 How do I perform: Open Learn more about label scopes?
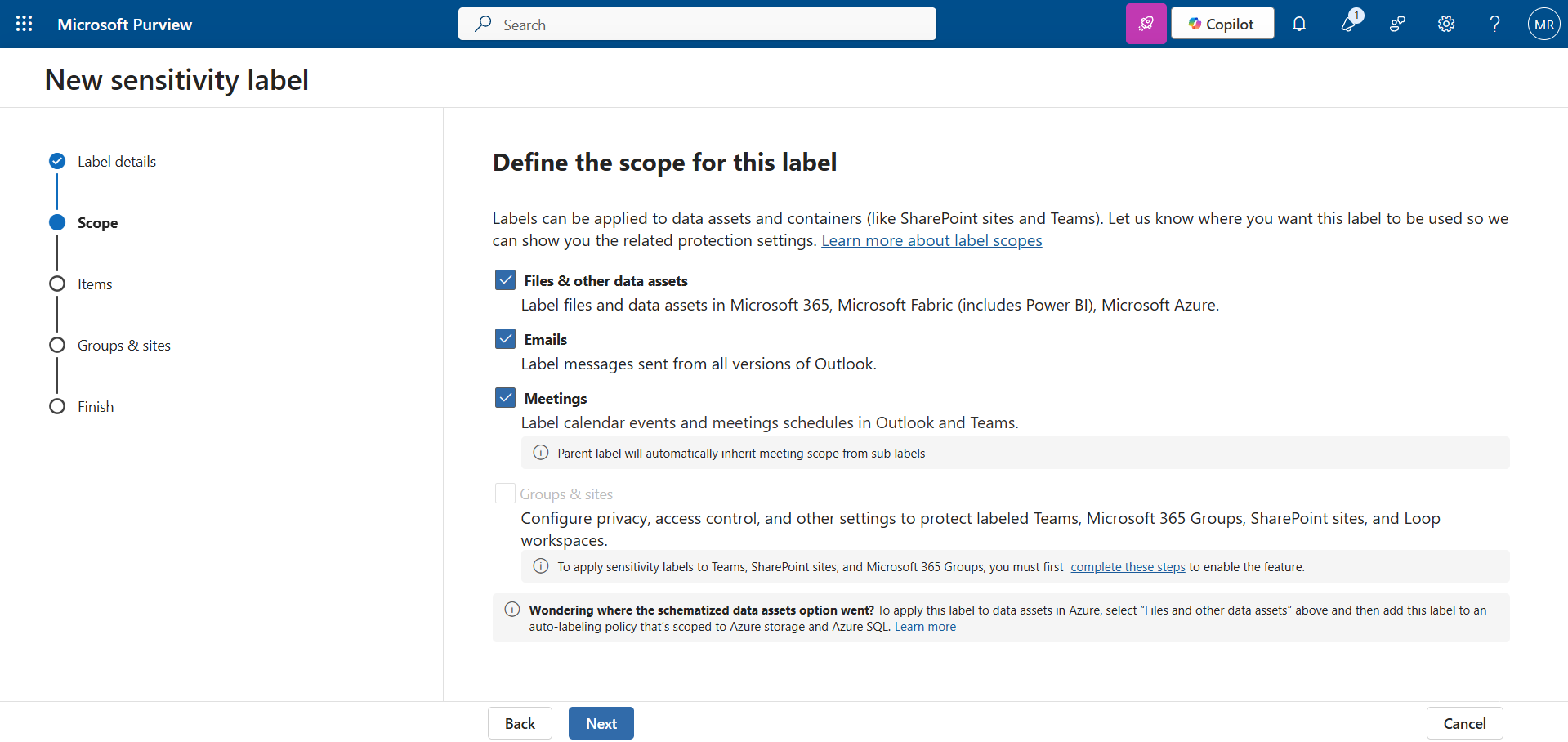[931, 239]
